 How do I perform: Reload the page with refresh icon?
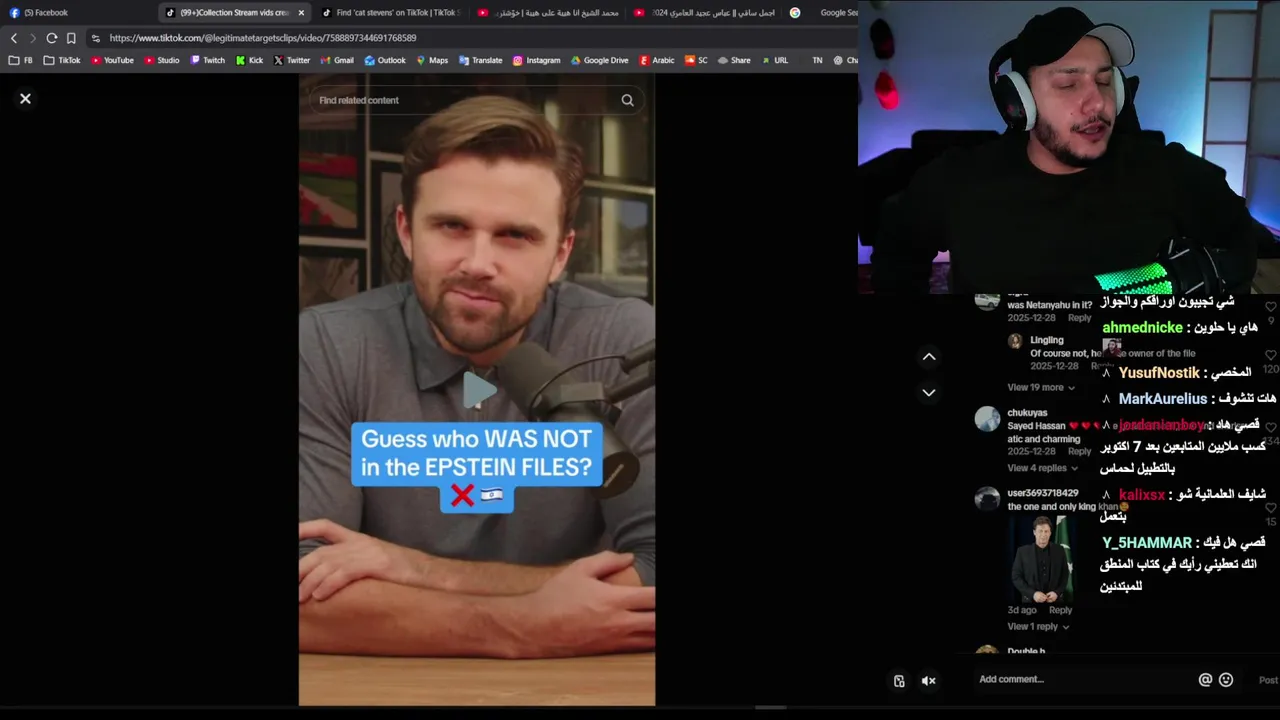(51, 38)
